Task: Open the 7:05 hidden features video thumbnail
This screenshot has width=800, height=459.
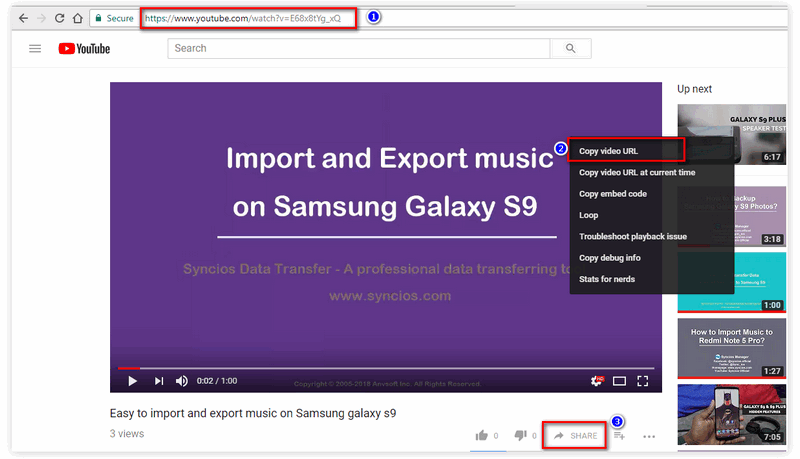Action: point(732,415)
